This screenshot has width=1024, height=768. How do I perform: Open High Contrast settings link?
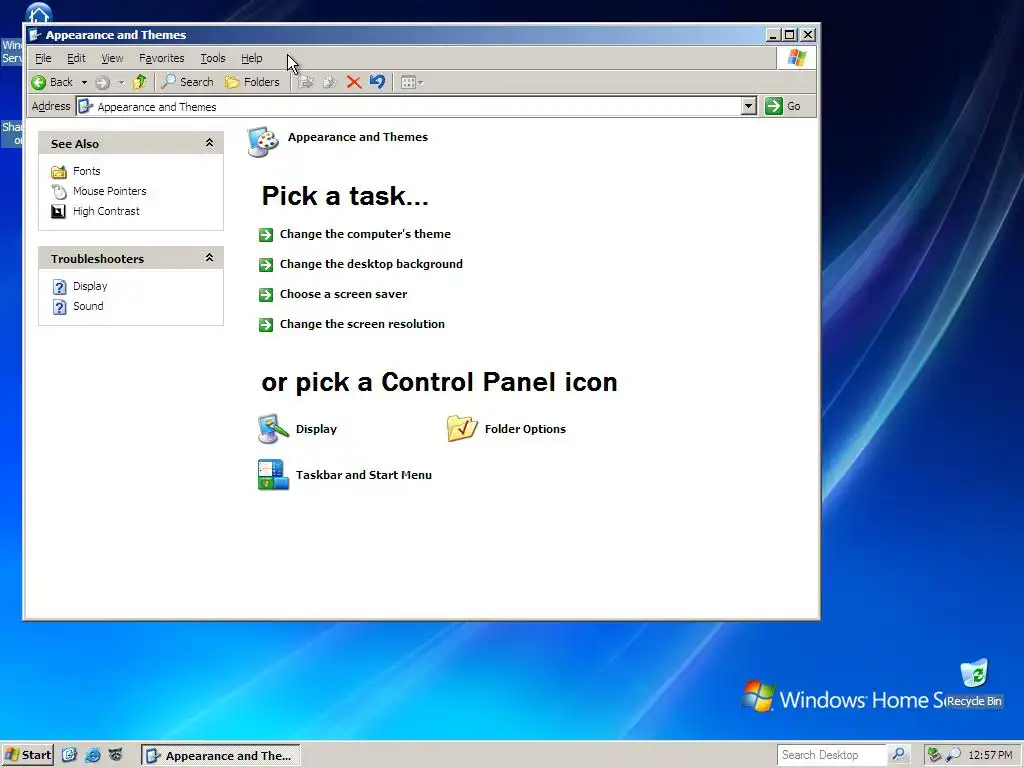(x=106, y=212)
